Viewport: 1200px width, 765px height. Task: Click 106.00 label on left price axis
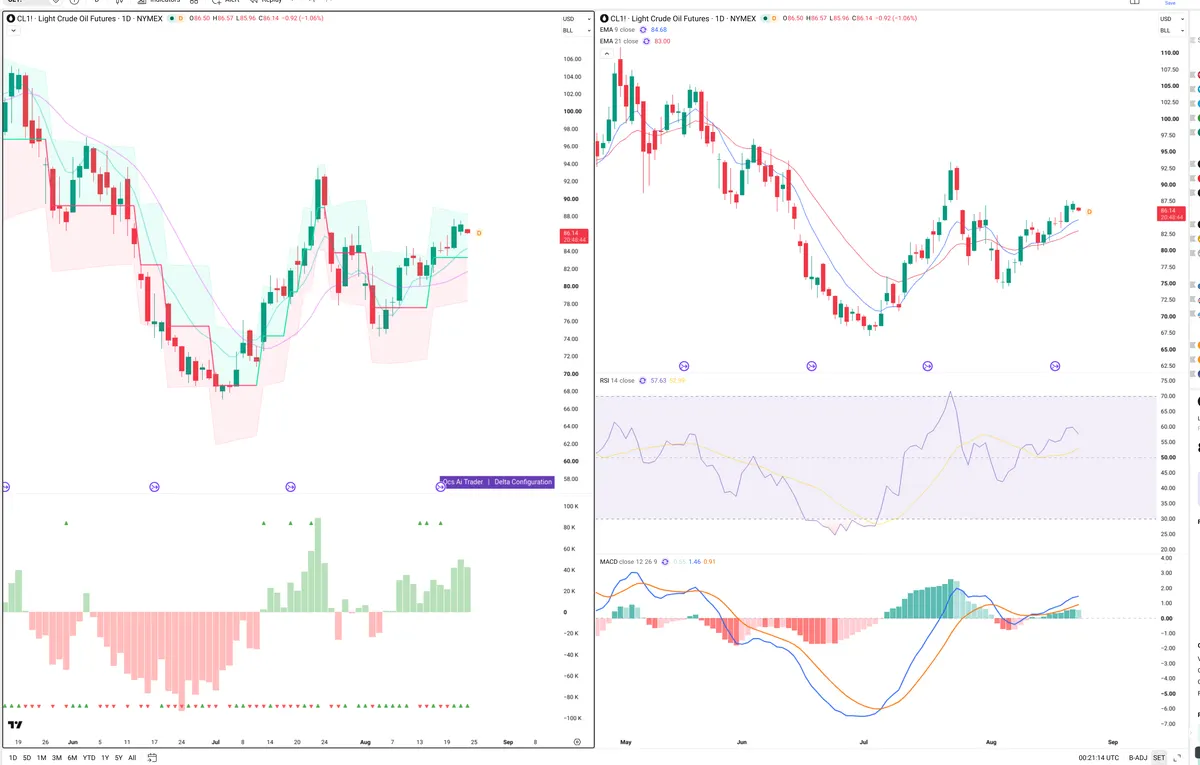pyautogui.click(x=572, y=59)
